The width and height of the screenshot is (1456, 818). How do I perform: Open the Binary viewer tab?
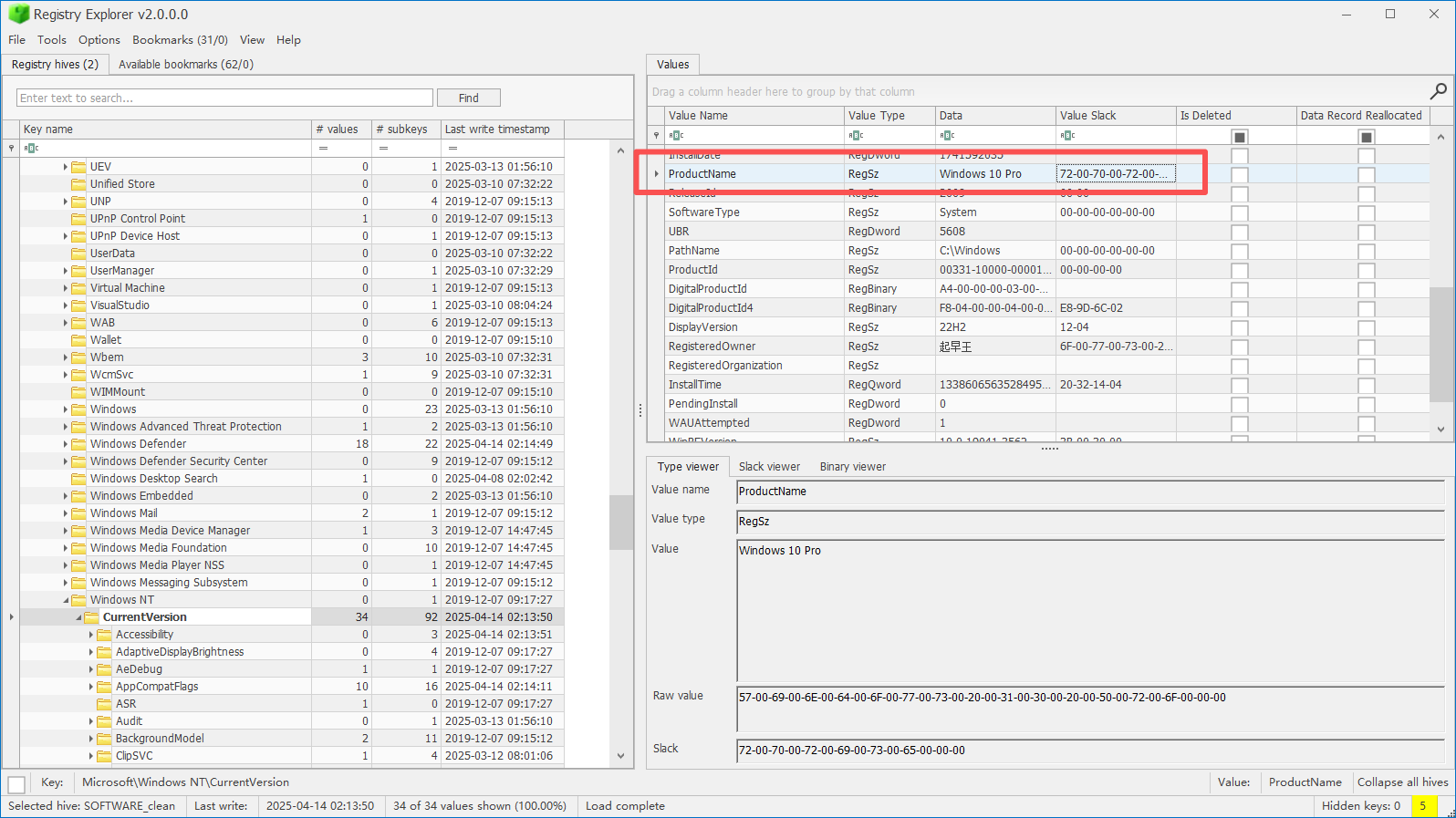(x=853, y=467)
